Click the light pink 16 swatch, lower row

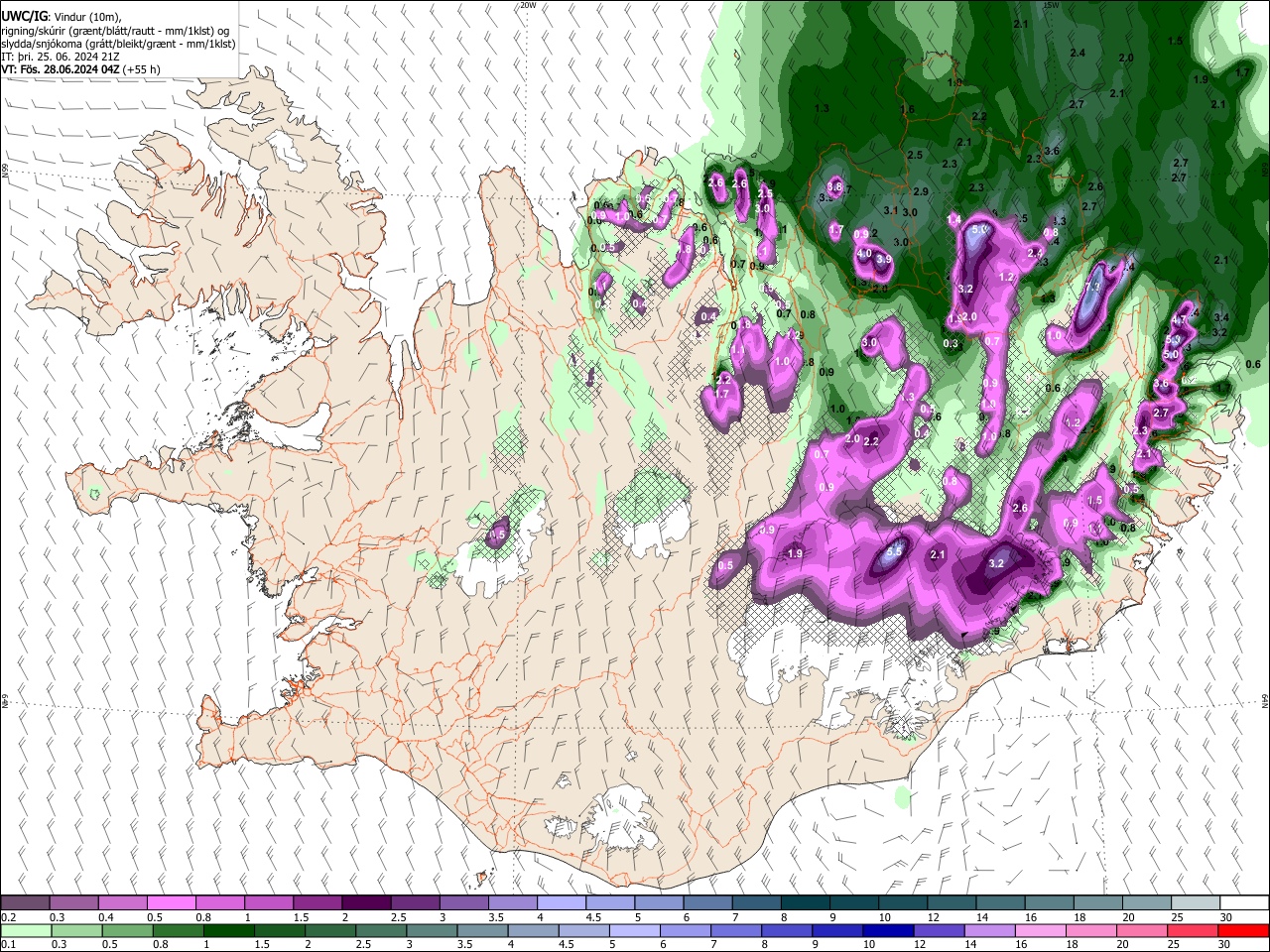(1042, 931)
